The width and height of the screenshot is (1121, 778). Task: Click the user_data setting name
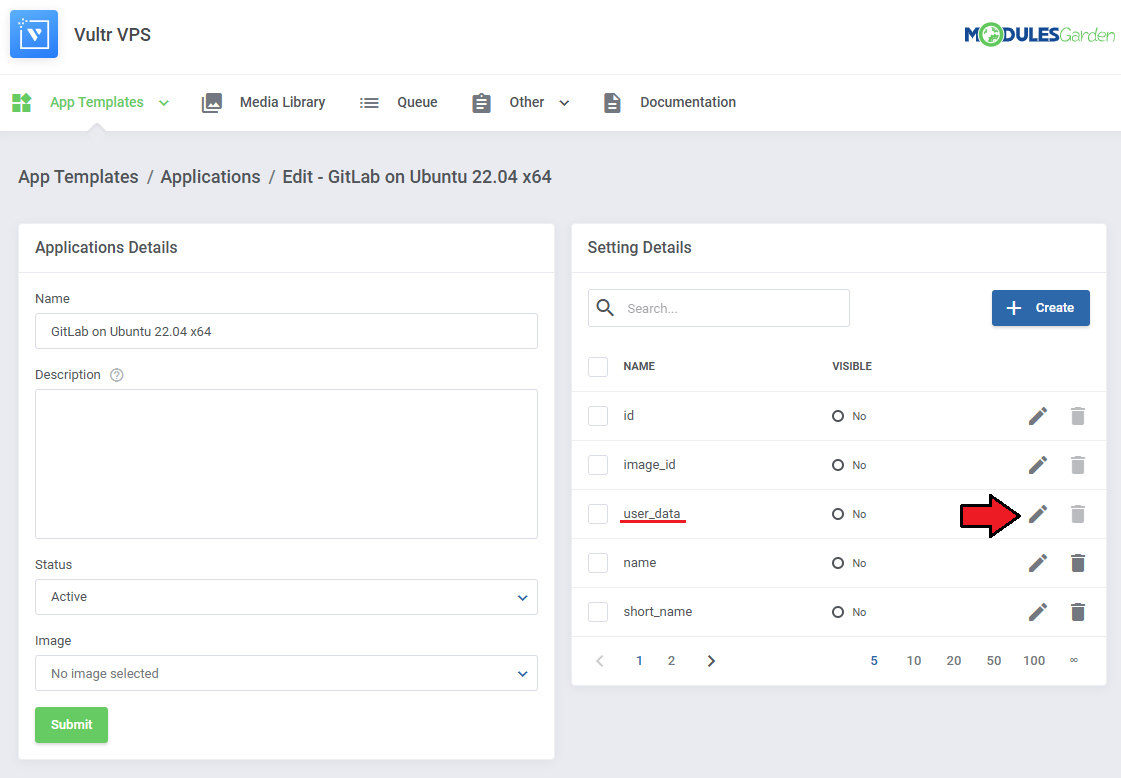[x=652, y=513]
